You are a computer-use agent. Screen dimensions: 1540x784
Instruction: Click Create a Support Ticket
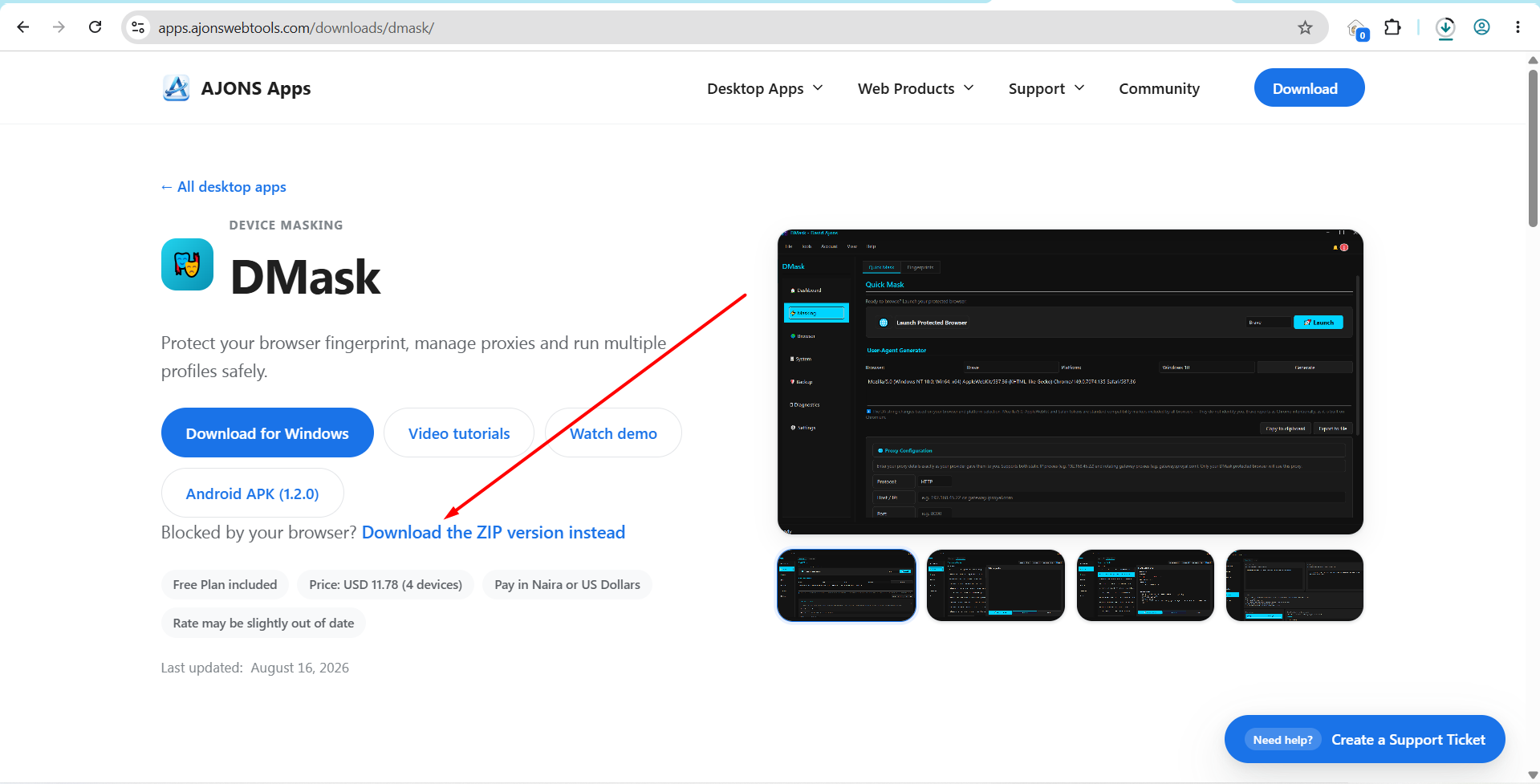1364,739
